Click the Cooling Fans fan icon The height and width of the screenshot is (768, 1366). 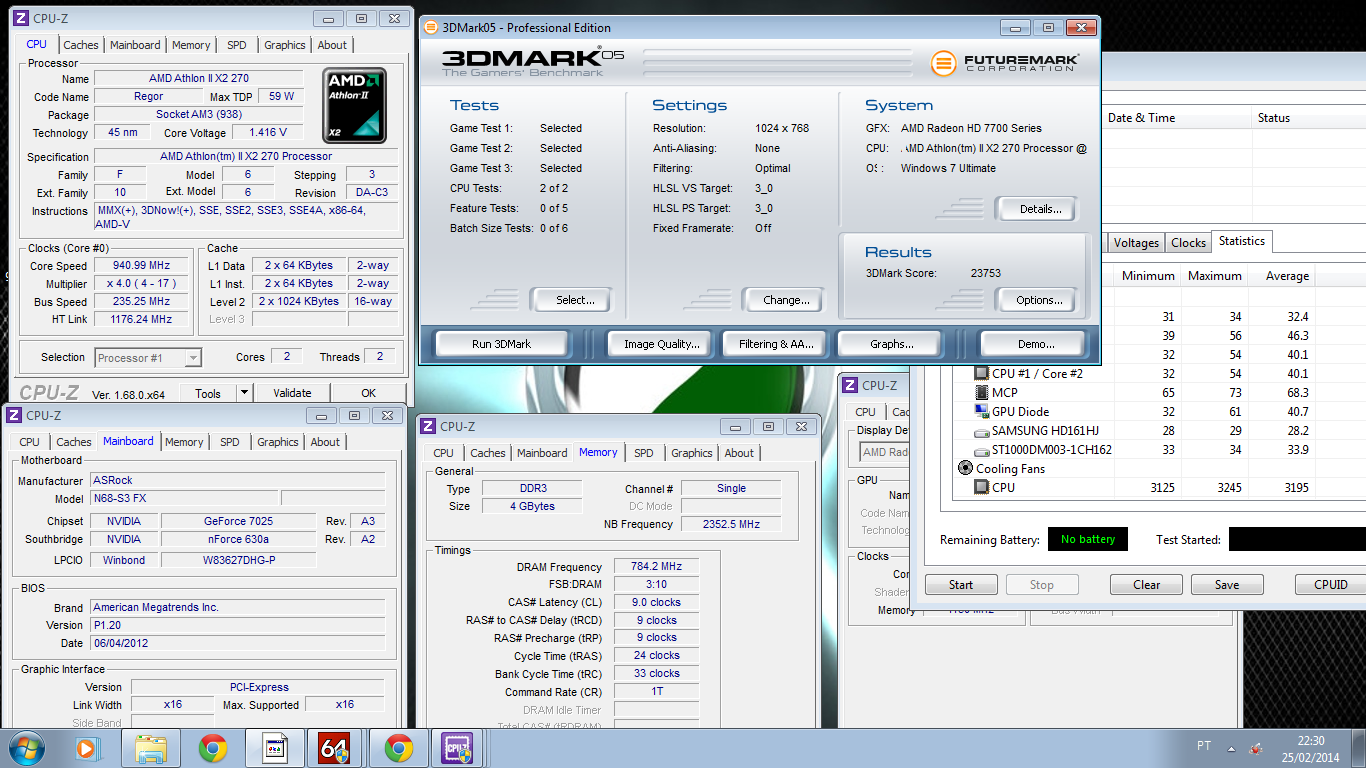(965, 468)
